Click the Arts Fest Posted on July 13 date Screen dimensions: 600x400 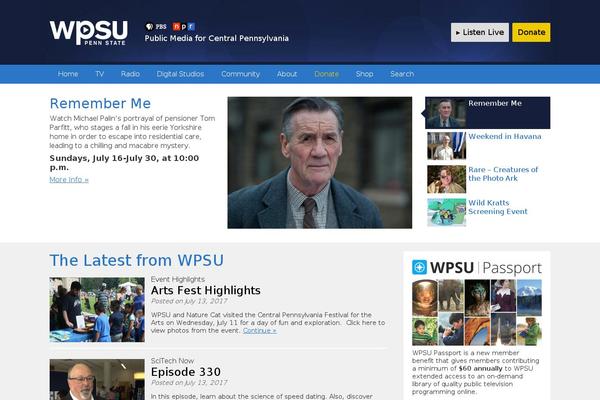(189, 301)
